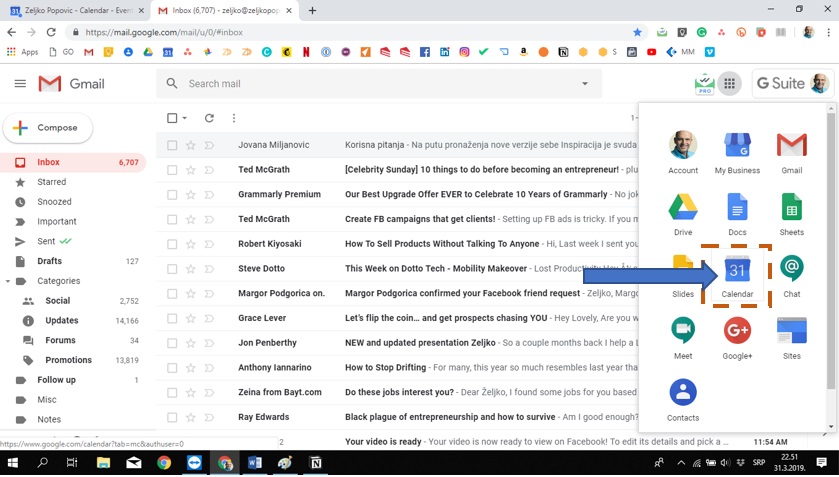Image resolution: width=839 pixels, height=477 pixels.
Task: Open Sheets from the apps panel
Action: click(x=791, y=215)
